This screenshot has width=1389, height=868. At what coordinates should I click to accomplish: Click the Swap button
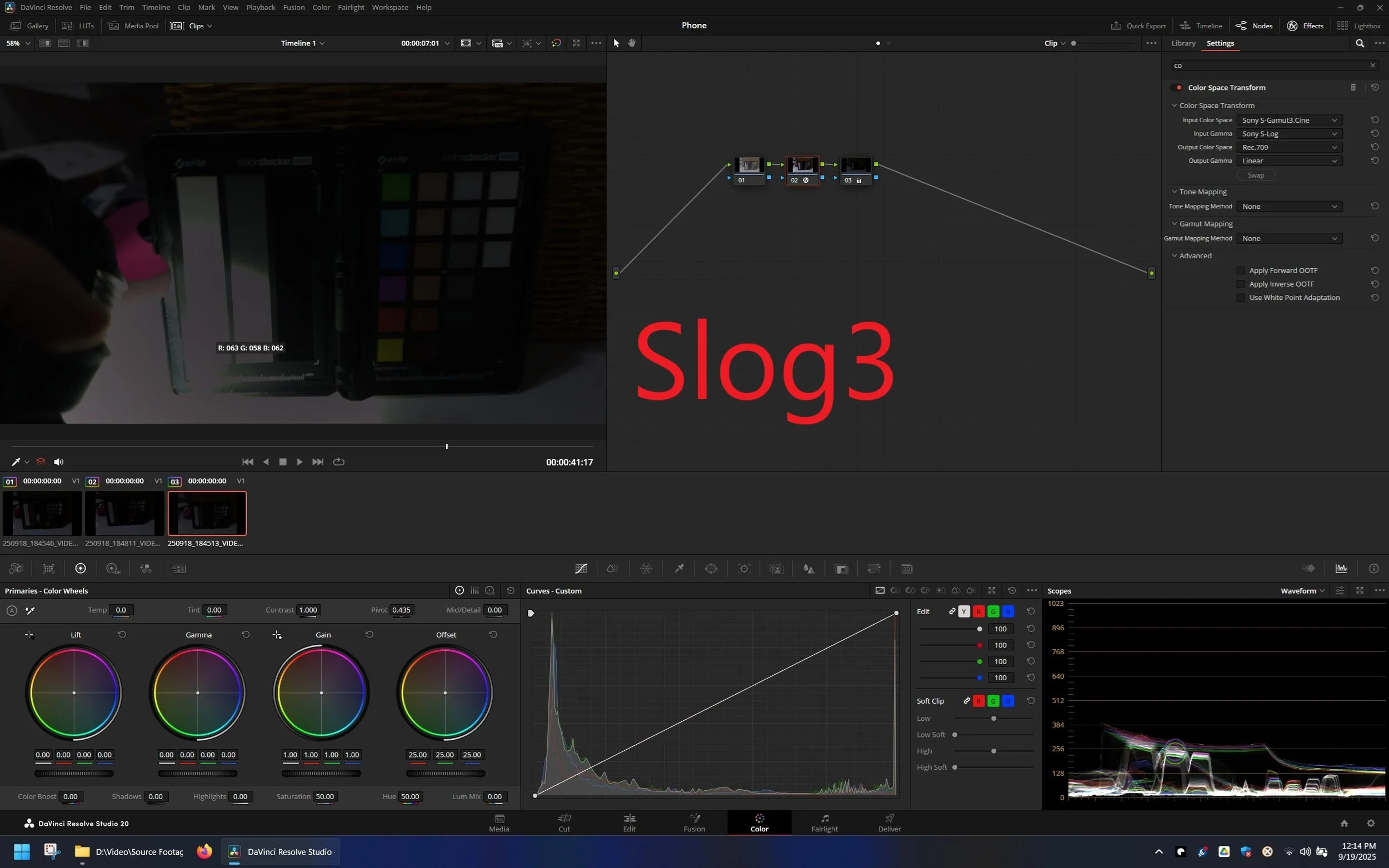pos(1255,175)
